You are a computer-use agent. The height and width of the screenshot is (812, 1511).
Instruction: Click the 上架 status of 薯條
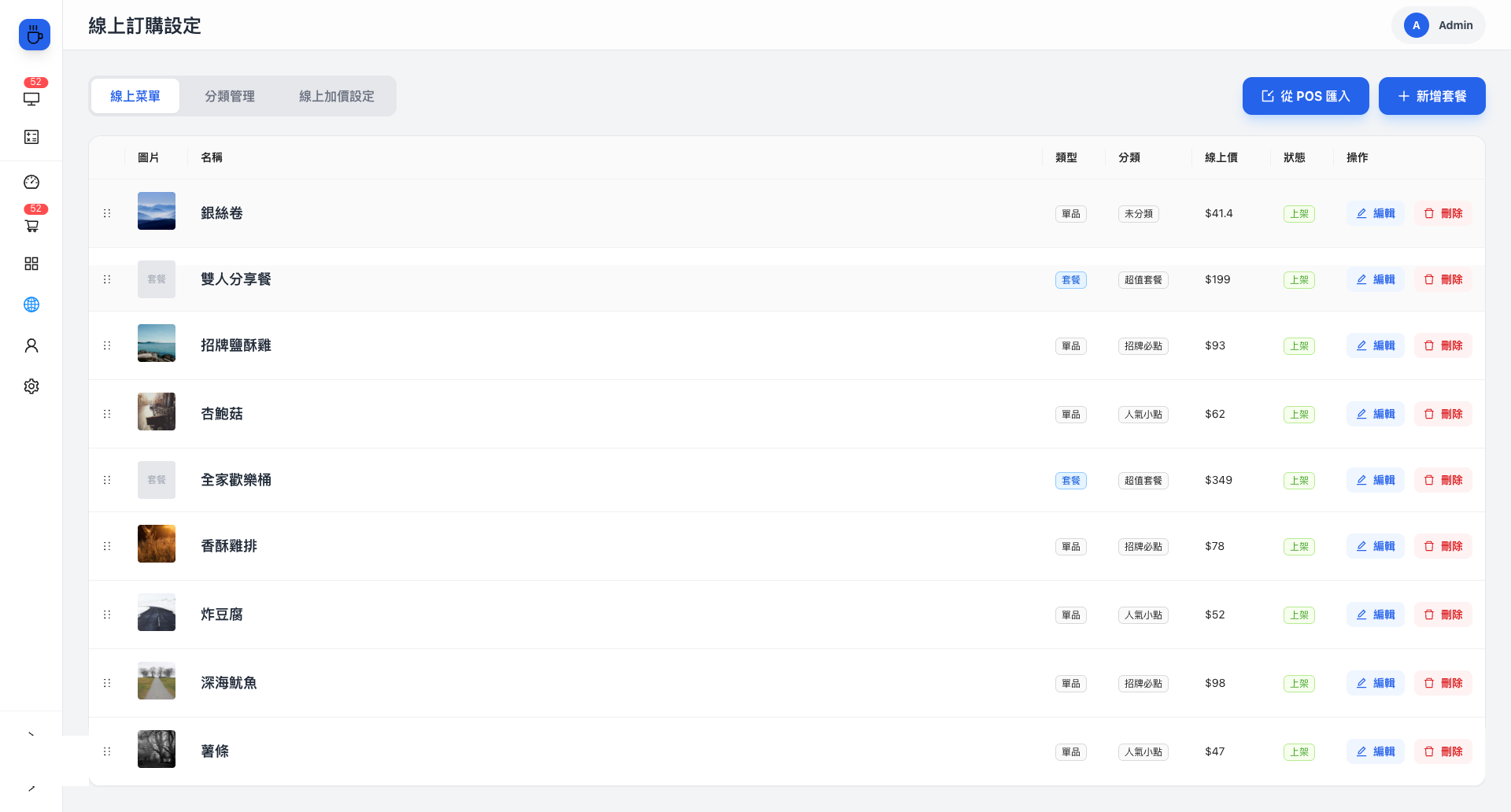(x=1299, y=752)
